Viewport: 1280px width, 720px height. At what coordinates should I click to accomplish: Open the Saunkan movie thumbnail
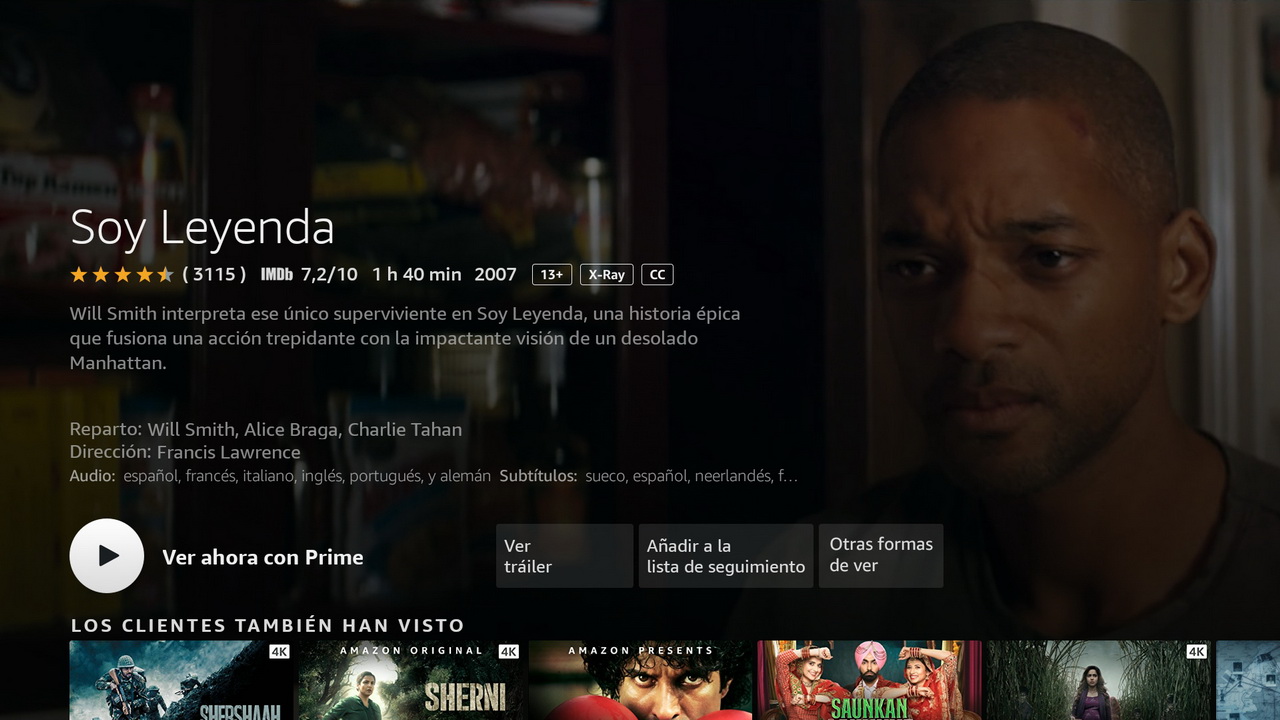pyautogui.click(x=870, y=681)
